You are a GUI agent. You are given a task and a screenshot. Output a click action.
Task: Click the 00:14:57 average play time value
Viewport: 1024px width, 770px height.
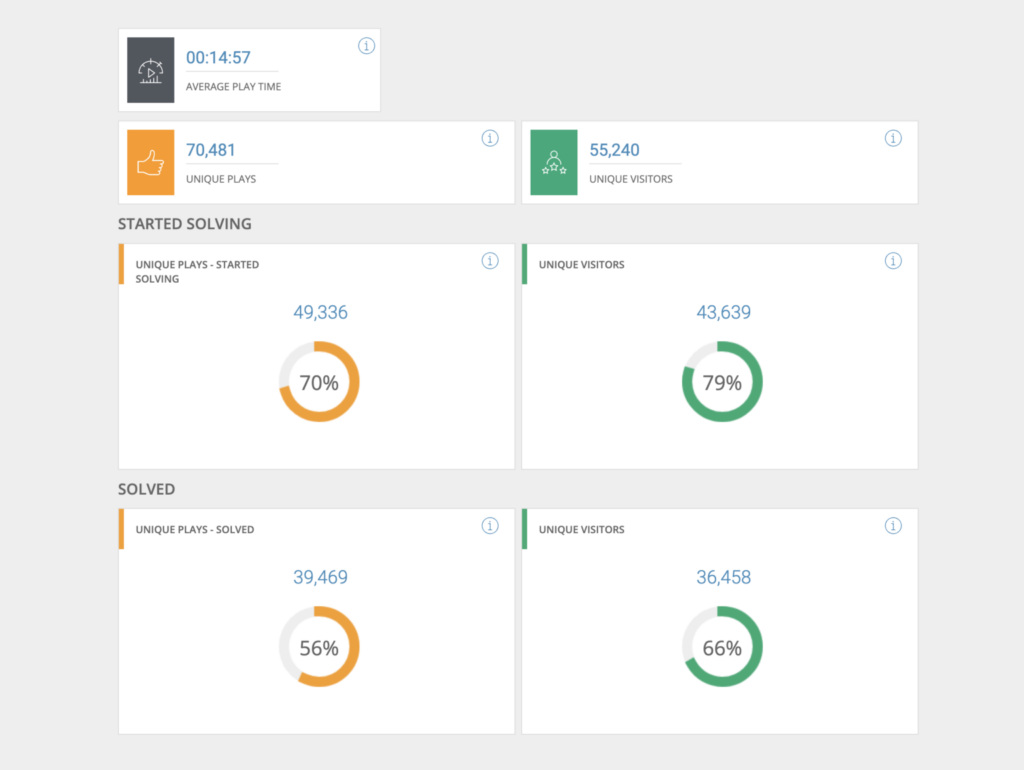(x=218, y=58)
